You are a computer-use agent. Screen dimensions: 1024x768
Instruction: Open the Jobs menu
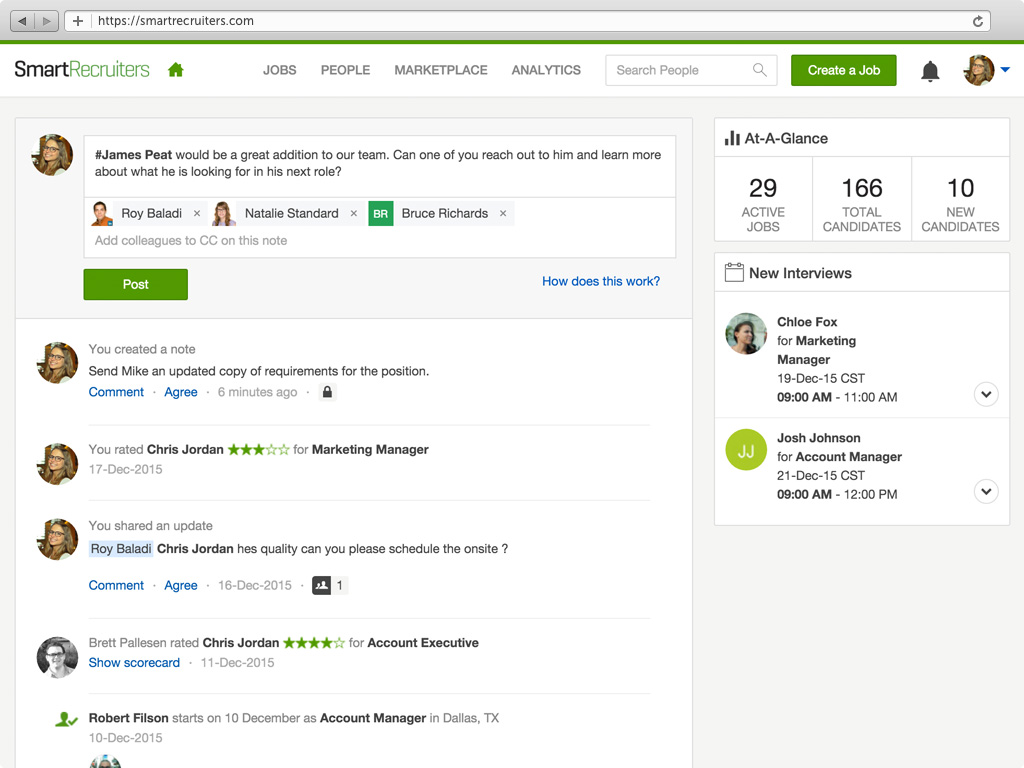[280, 70]
